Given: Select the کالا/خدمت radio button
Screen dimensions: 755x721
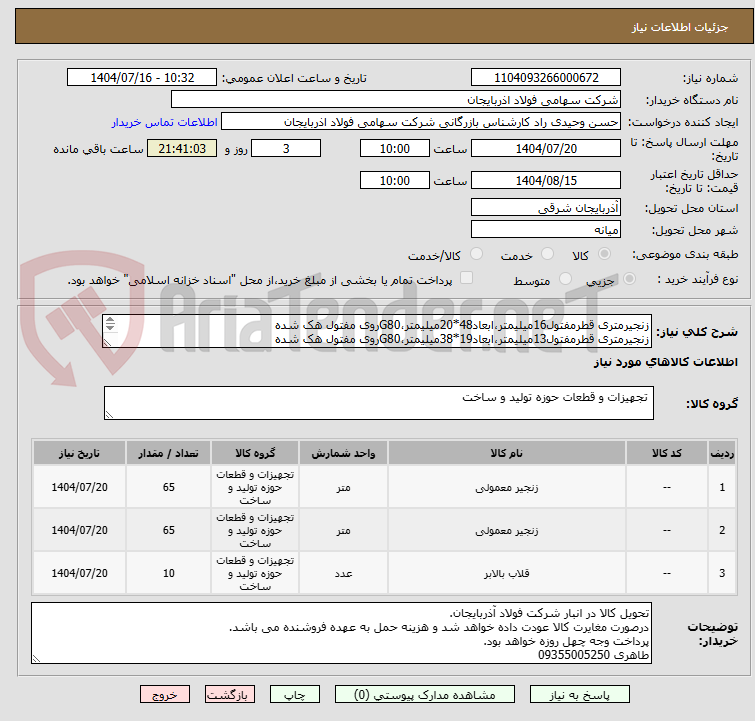Looking at the screenshot, I should (476, 254).
